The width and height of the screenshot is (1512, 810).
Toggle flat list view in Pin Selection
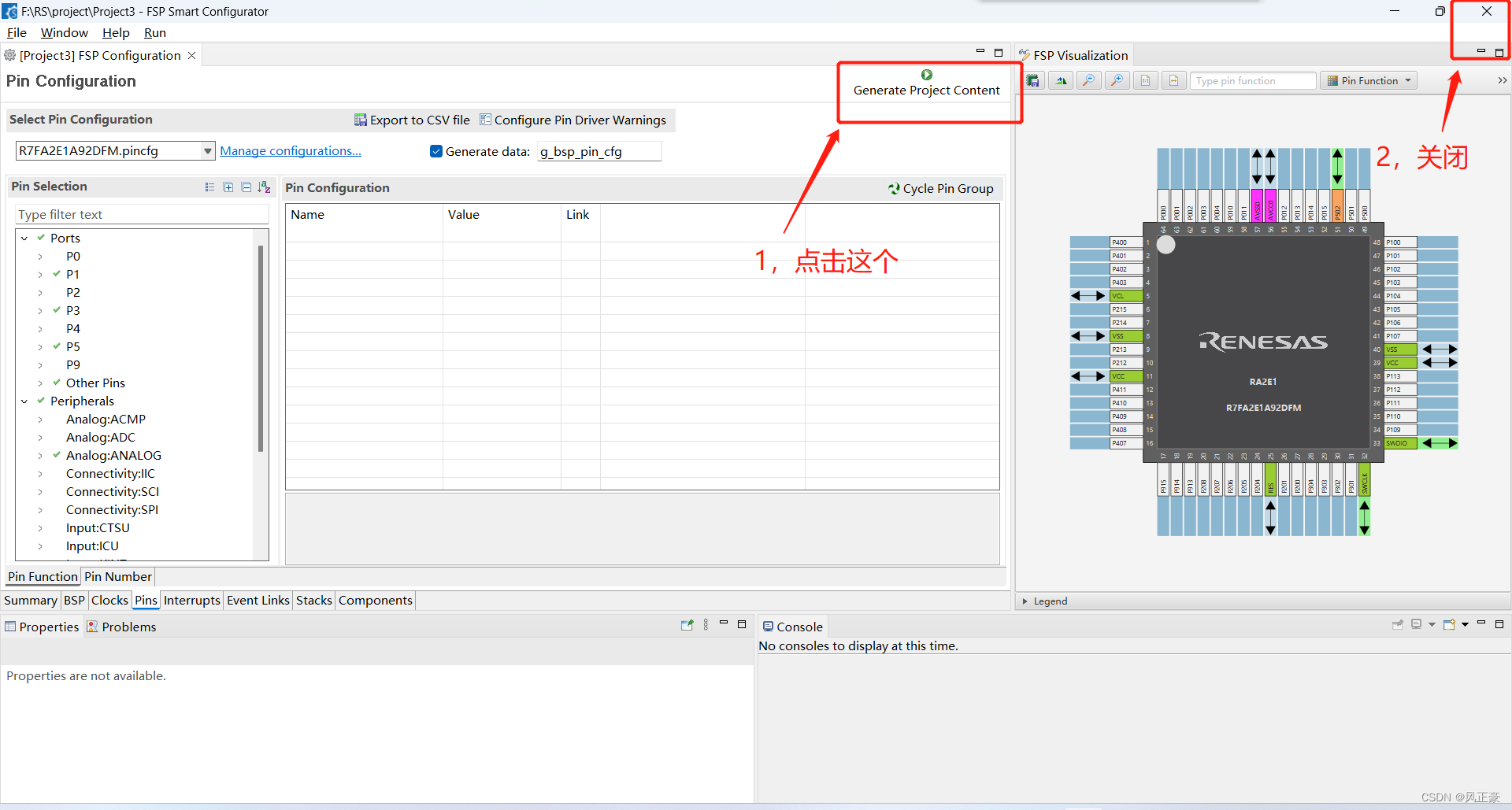coord(209,187)
